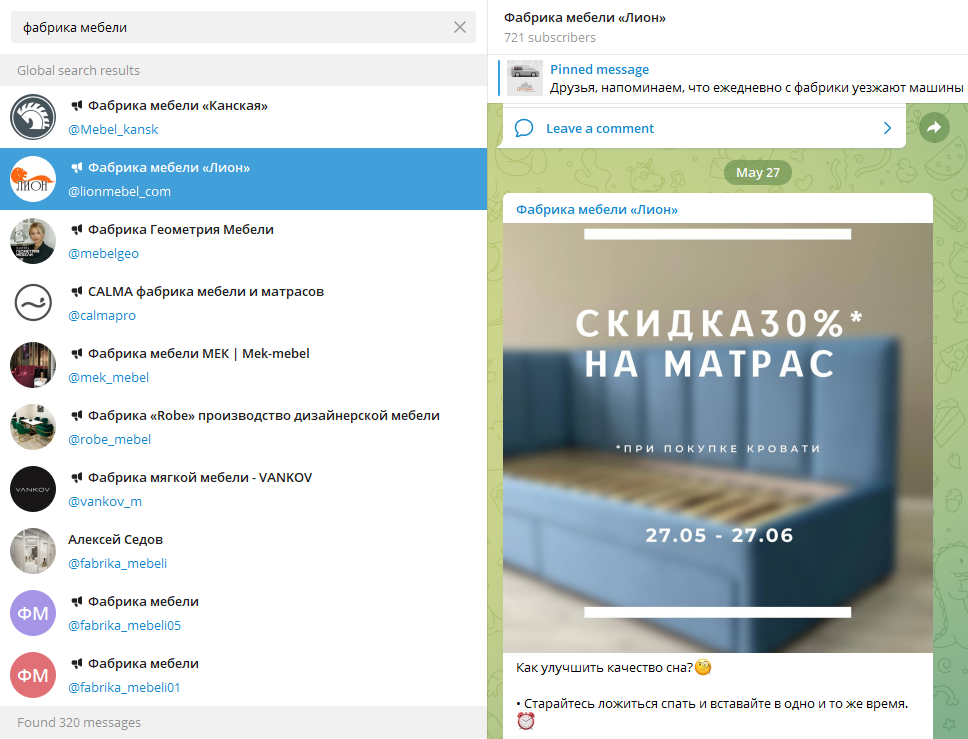Click the @fabrika_mebeli01 username
Viewport: 968px width, 739px height.
tap(124, 688)
